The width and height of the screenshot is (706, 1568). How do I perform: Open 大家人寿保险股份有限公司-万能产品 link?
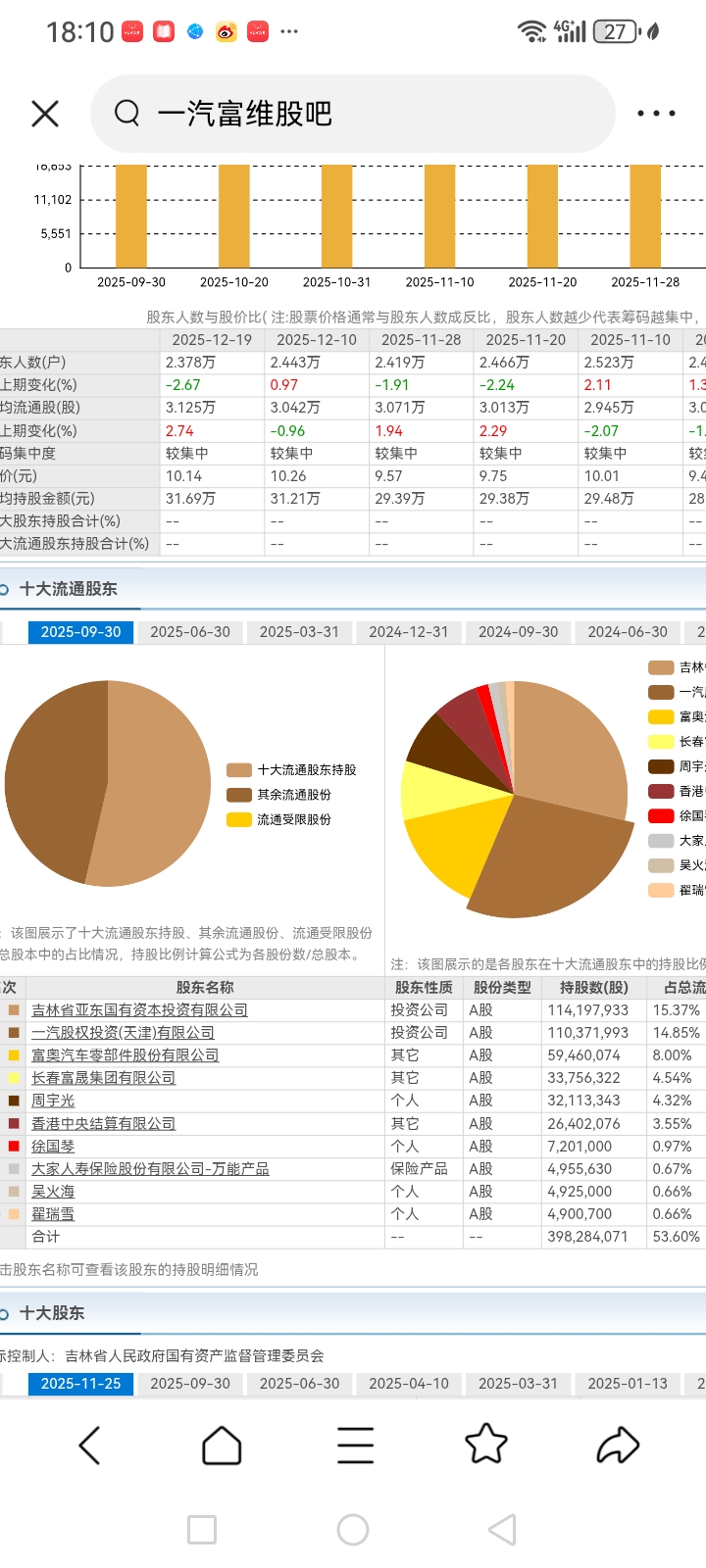150,1169
